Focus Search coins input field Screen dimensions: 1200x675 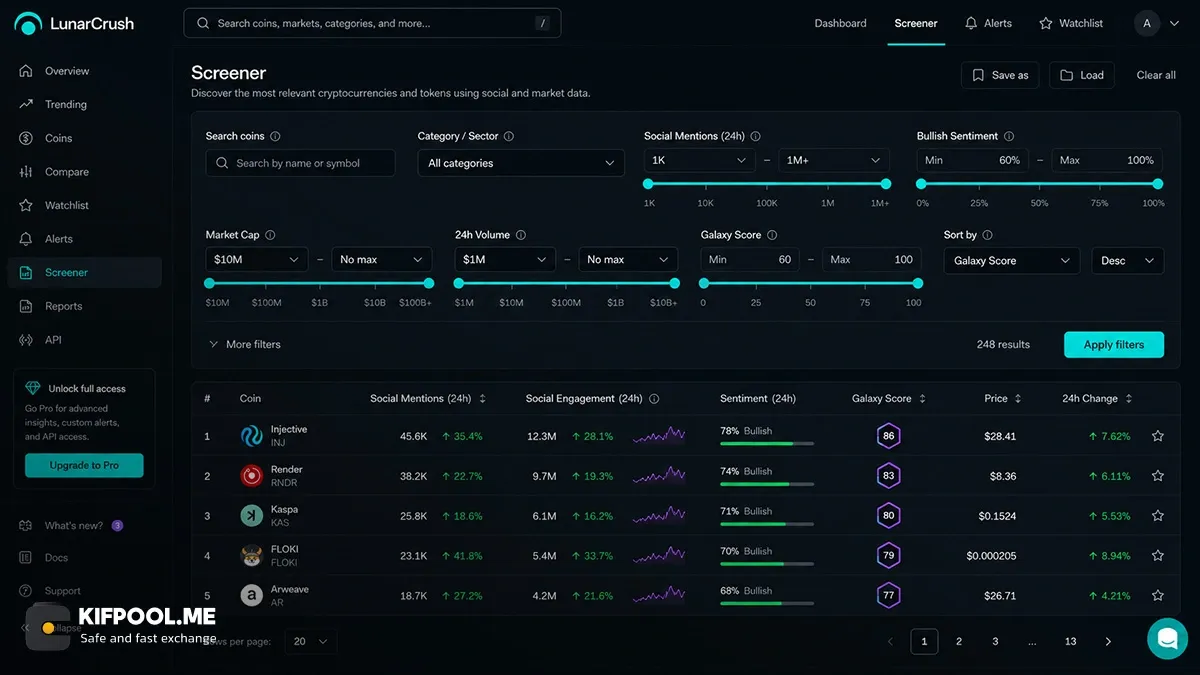(300, 163)
